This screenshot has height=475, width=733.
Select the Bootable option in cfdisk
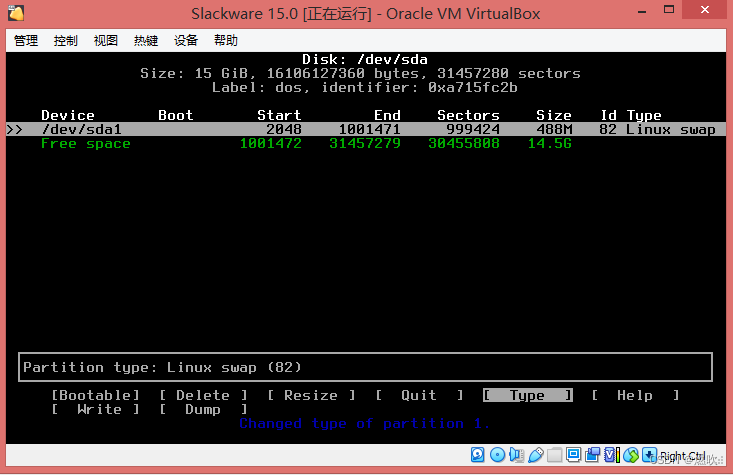tap(95, 396)
